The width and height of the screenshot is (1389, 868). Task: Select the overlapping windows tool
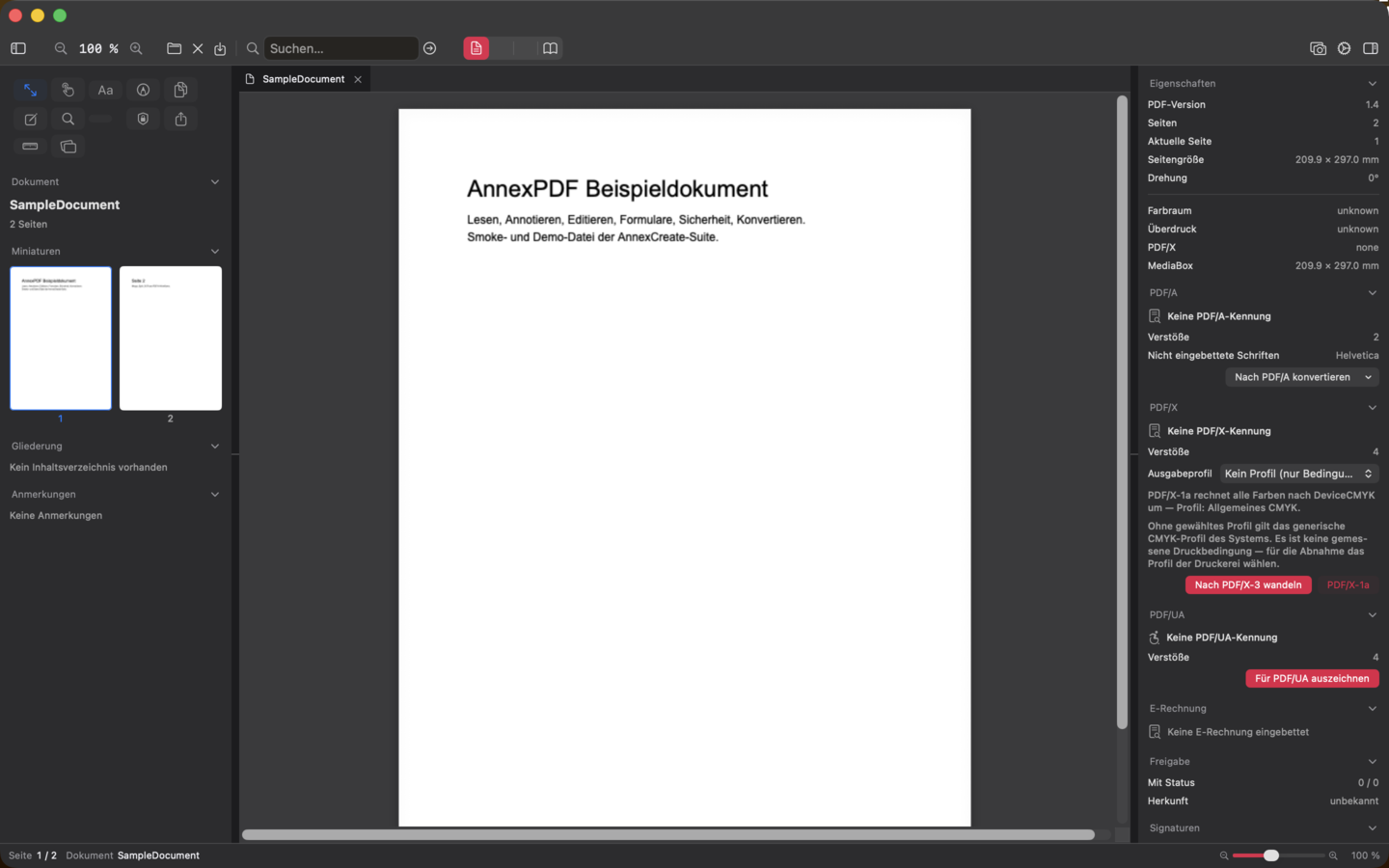coord(68,147)
